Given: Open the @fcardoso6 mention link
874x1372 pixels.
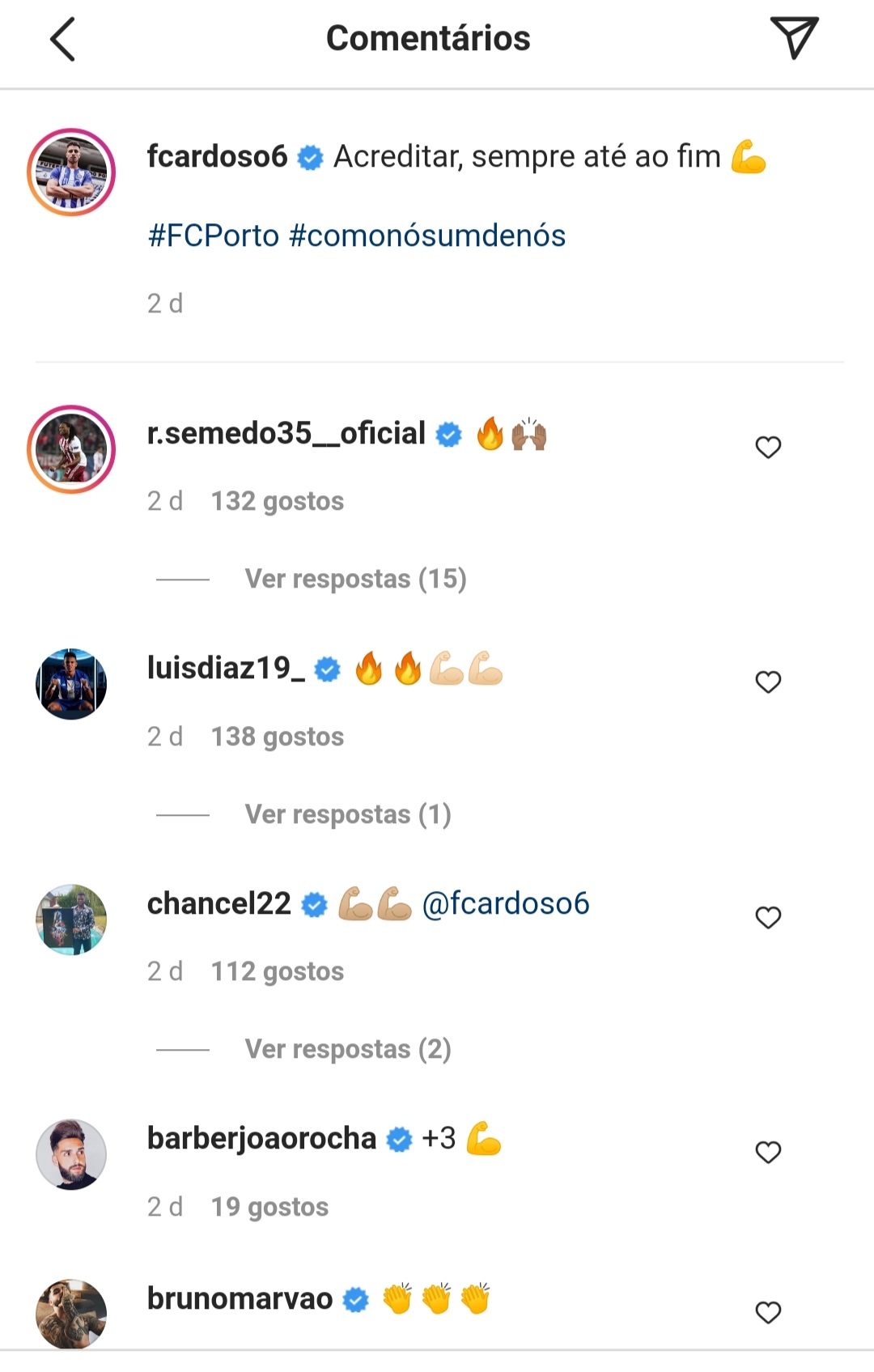Looking at the screenshot, I should click(506, 903).
